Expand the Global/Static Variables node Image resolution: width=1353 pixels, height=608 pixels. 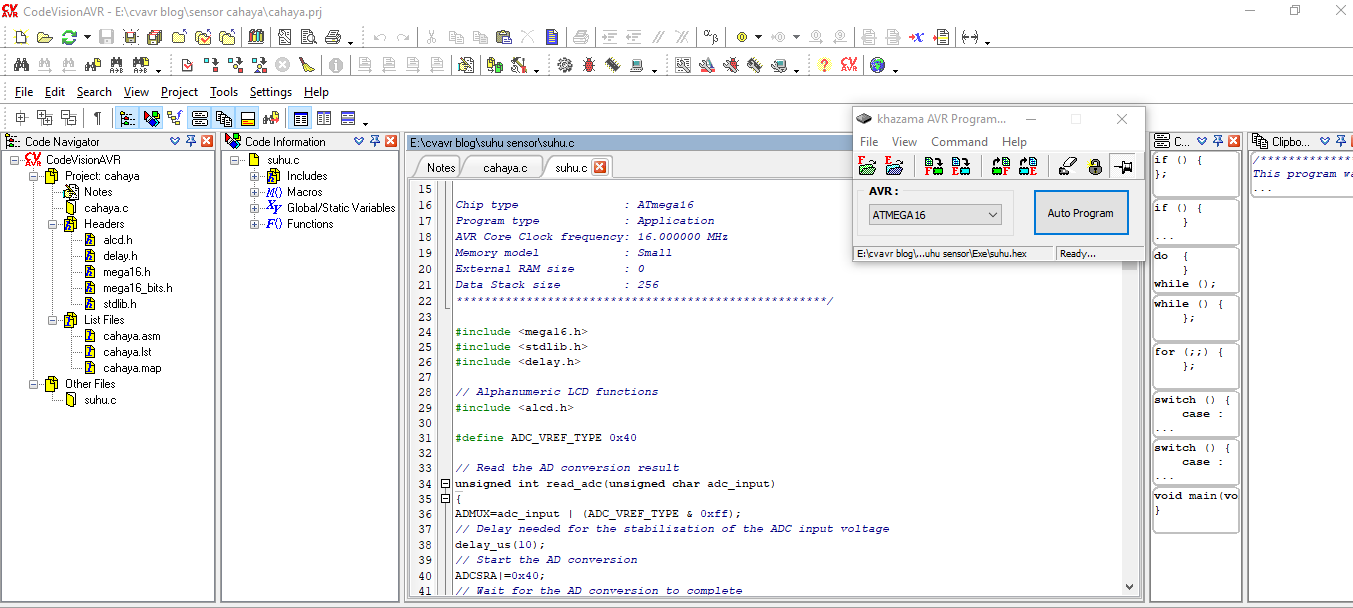255,208
